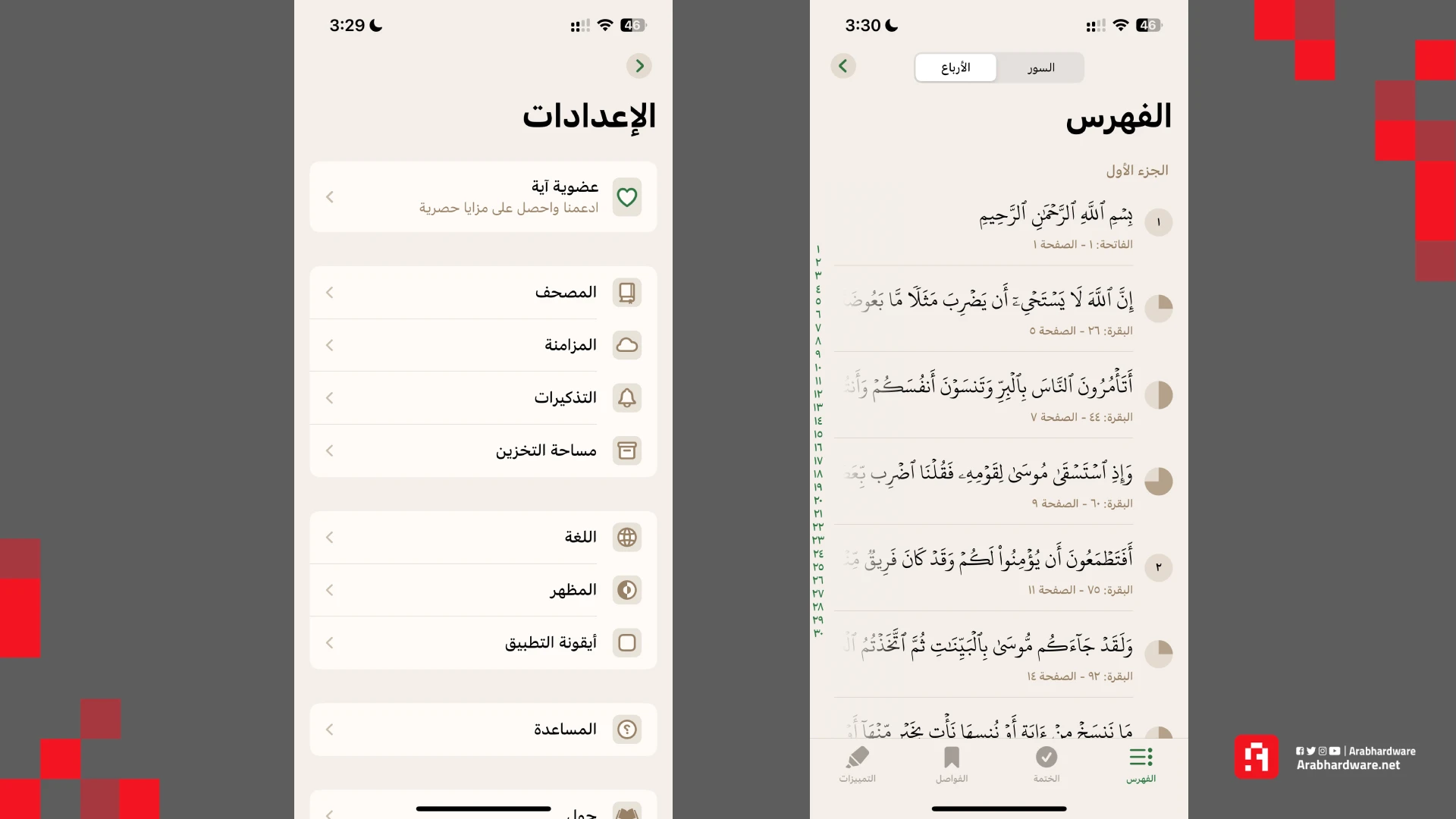Expand أيقونة التطبيق row chevron
The width and height of the screenshot is (1456, 819).
[330, 642]
